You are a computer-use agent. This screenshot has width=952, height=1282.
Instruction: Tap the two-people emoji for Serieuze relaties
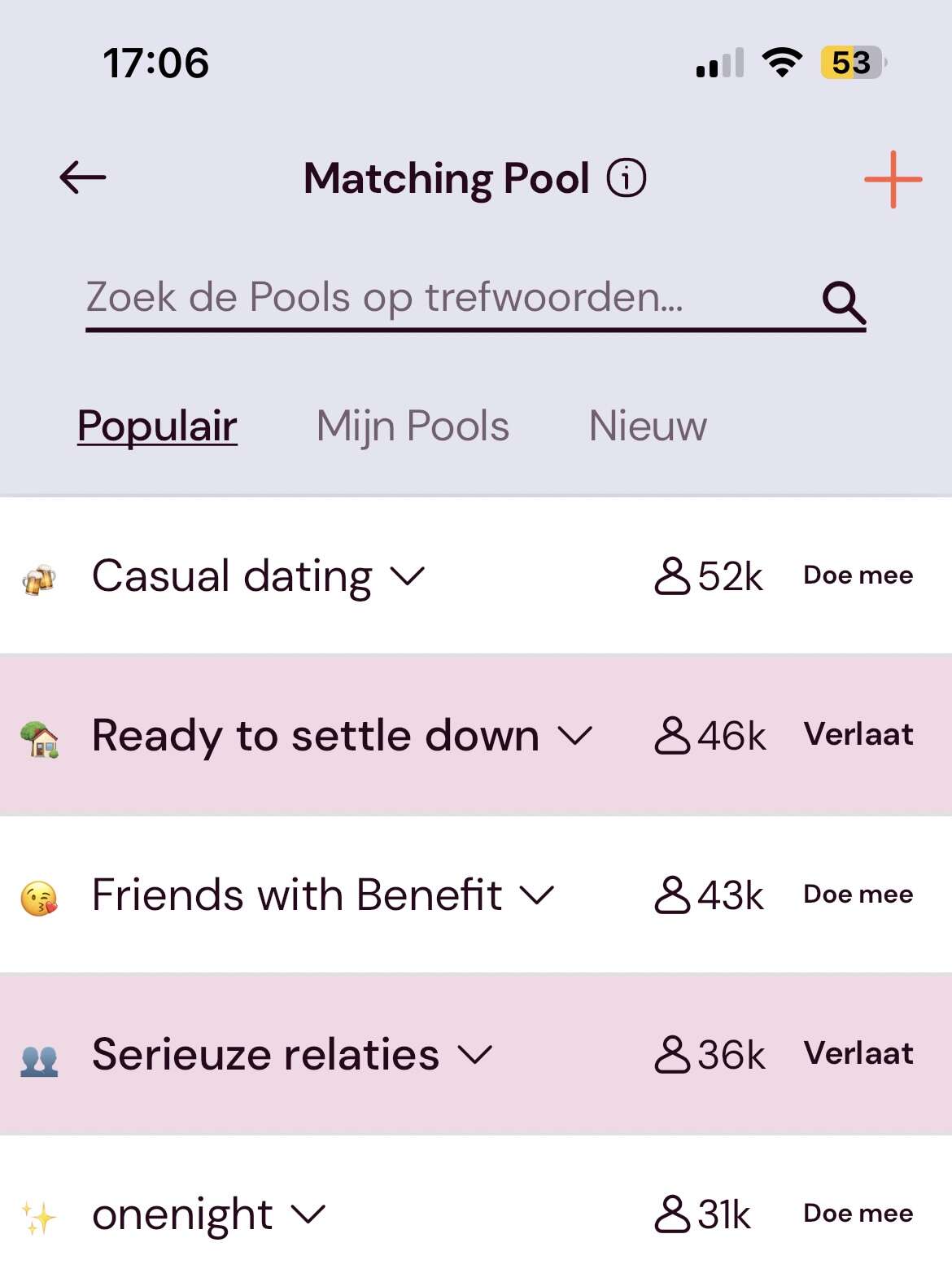click(39, 1061)
